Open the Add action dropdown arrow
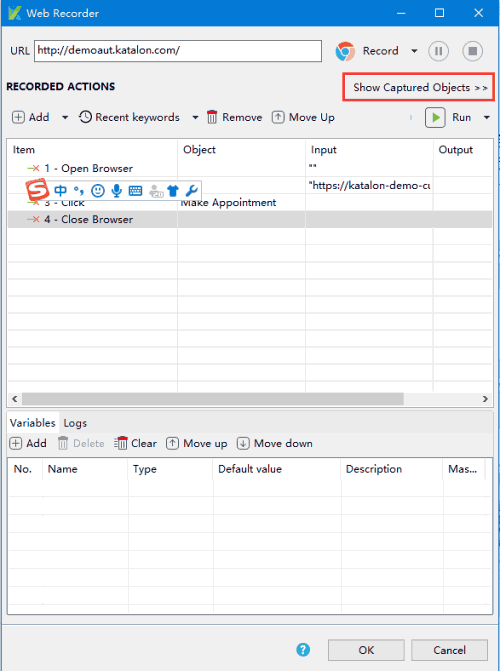The height and width of the screenshot is (671, 500). tap(65, 117)
